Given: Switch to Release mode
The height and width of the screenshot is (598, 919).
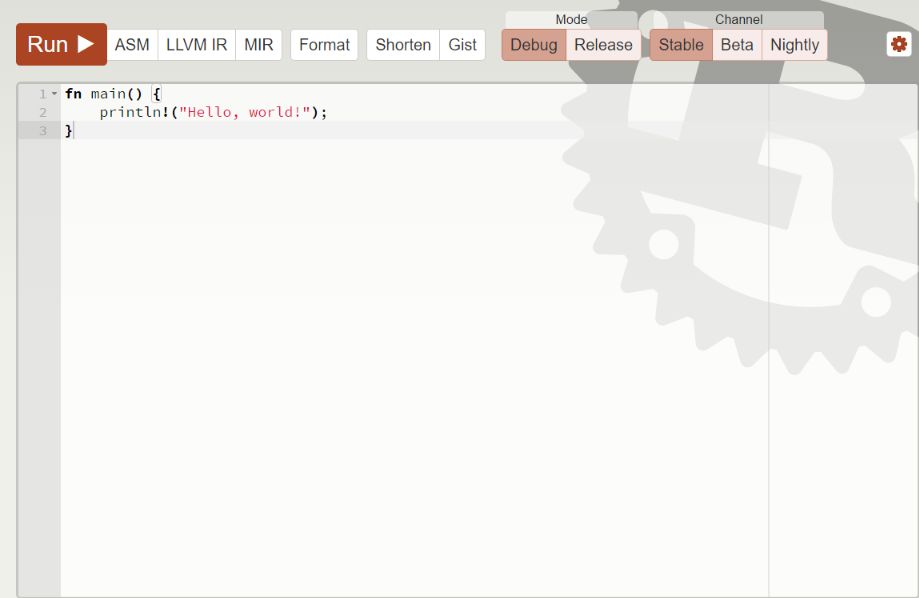Looking at the screenshot, I should click(x=603, y=45).
